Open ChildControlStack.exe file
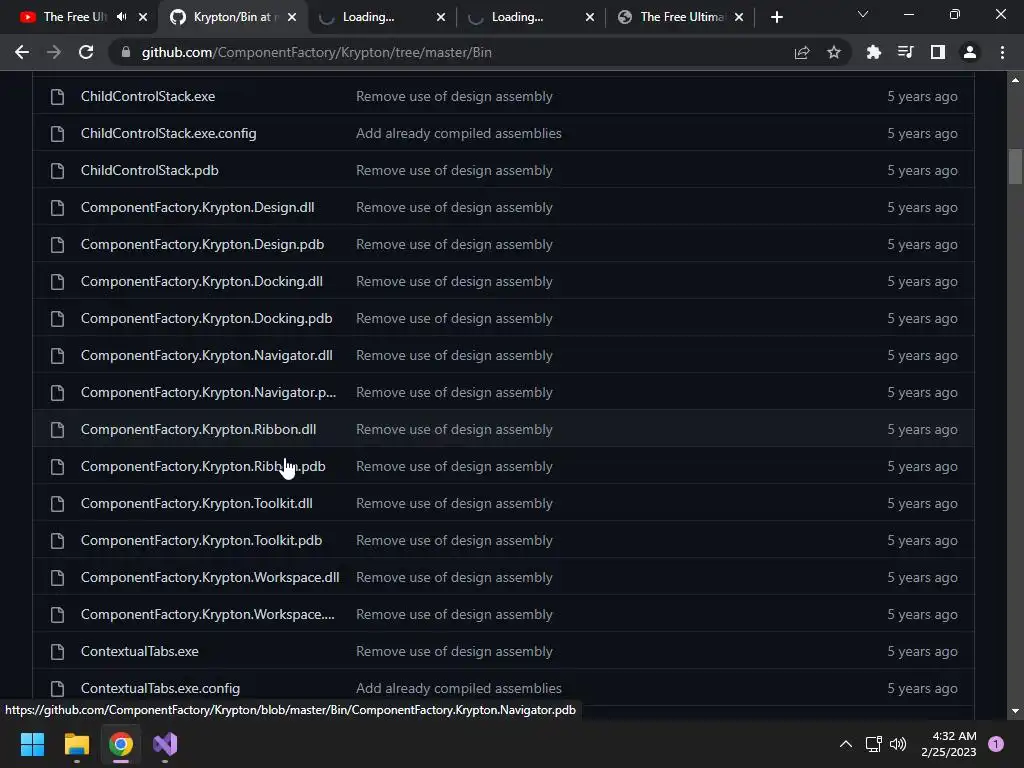This screenshot has width=1024, height=768. coord(148,97)
